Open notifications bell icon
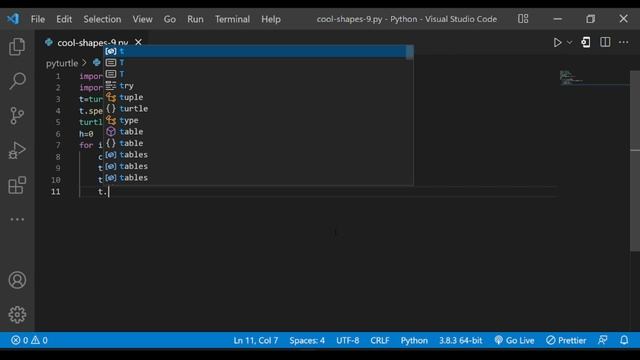Image resolution: width=640 pixels, height=360 pixels. coord(624,340)
